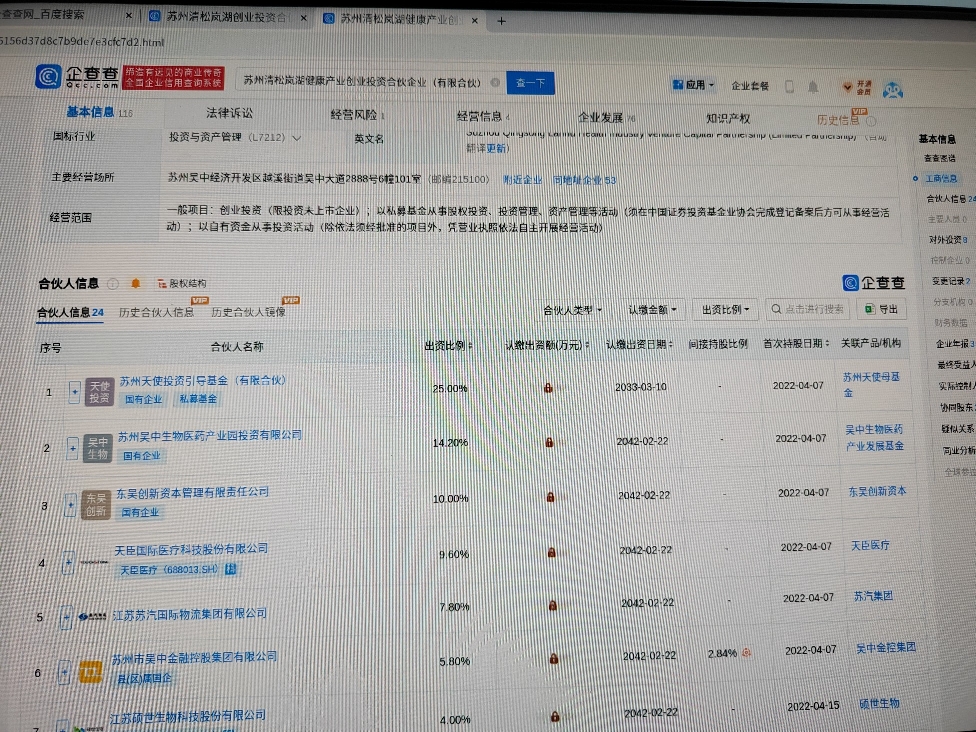Click the 开通会员 VIP icon
The height and width of the screenshot is (732, 976).
(x=857, y=88)
